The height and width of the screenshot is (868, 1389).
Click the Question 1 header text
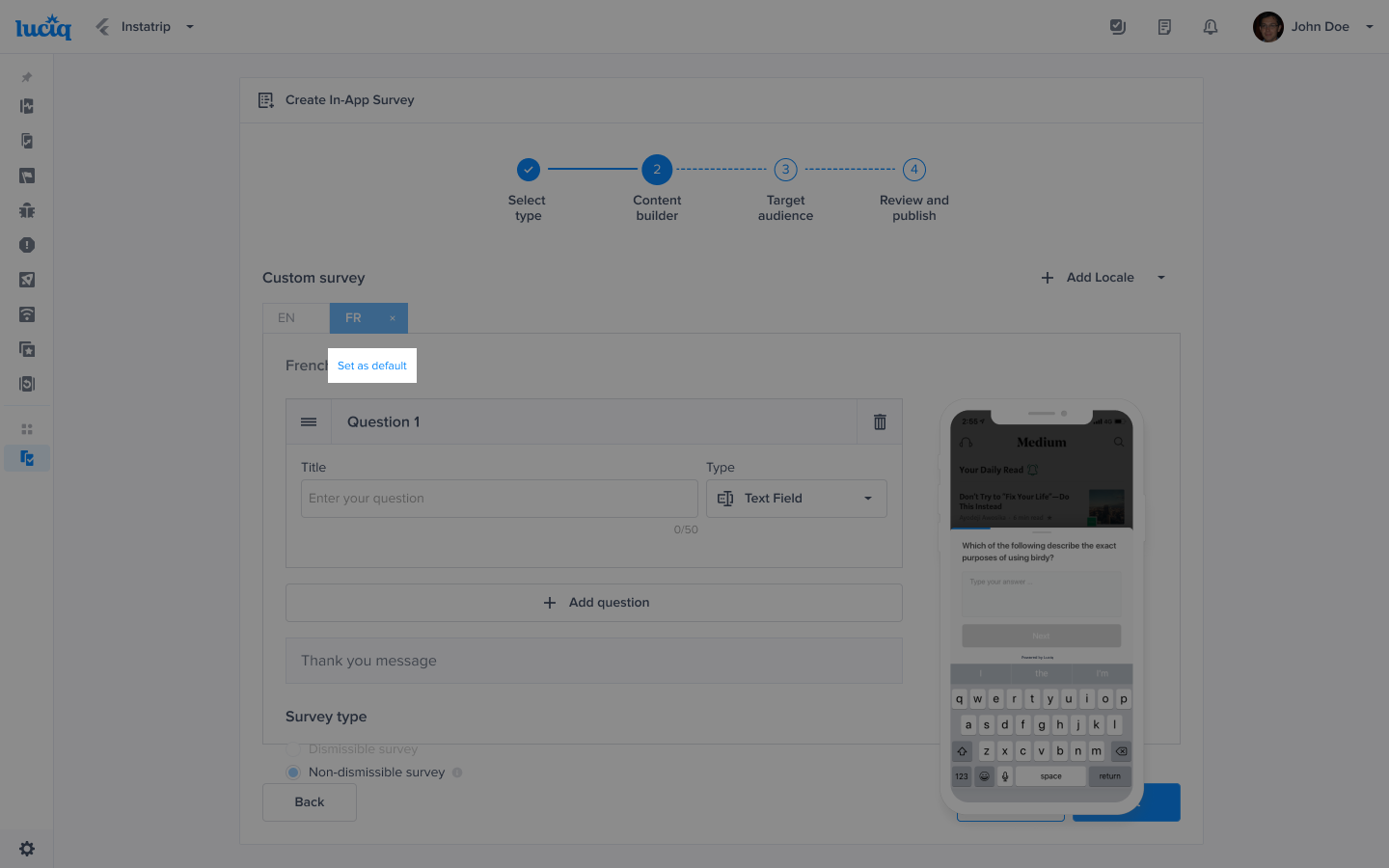pyautogui.click(x=384, y=422)
